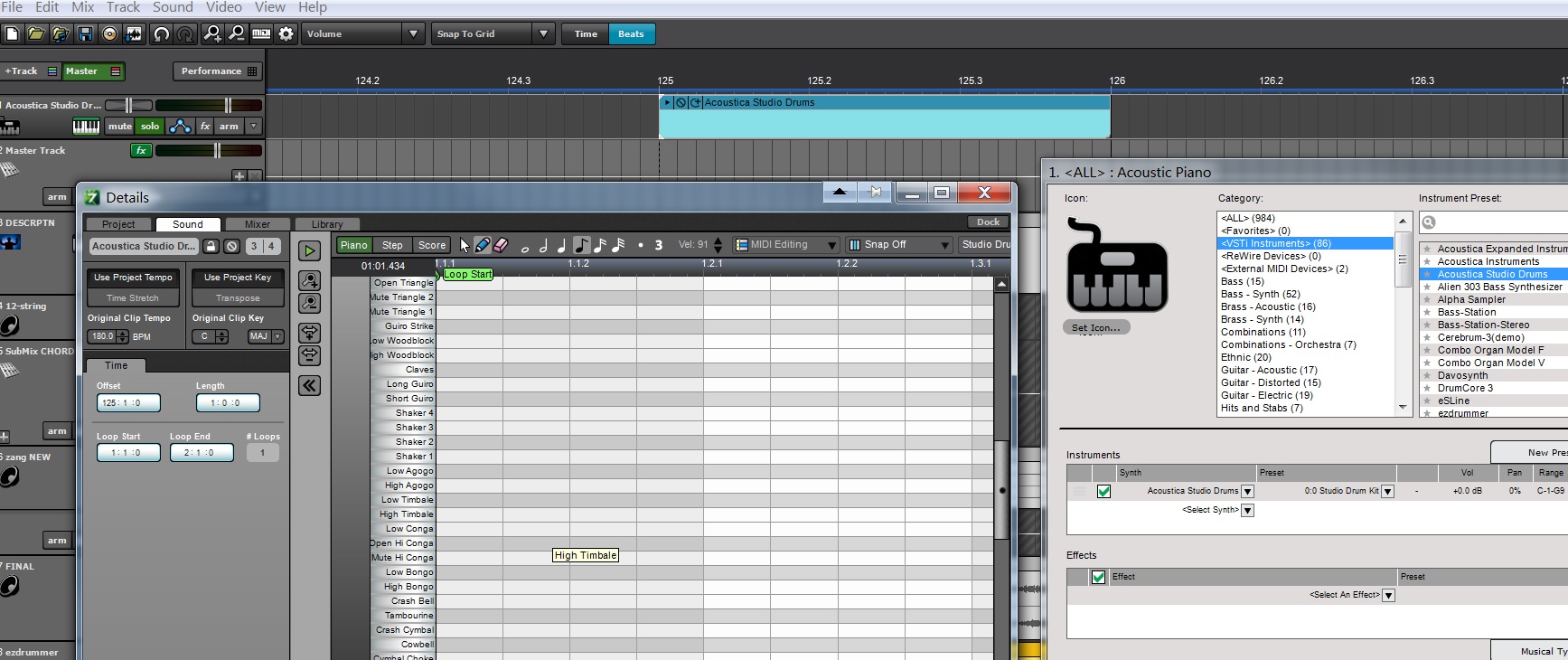
Task: Click the open project folder icon
Action: 36,34
